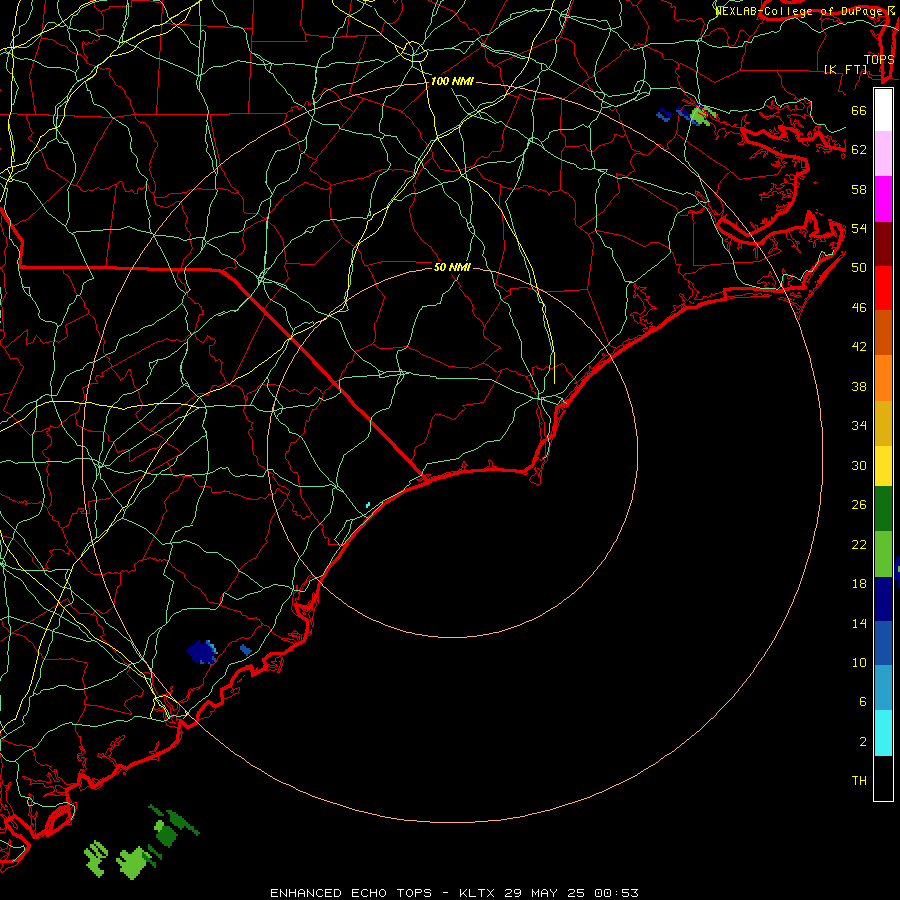Click the legend value "22"
The width and height of the screenshot is (900, 900).
[x=859, y=544]
